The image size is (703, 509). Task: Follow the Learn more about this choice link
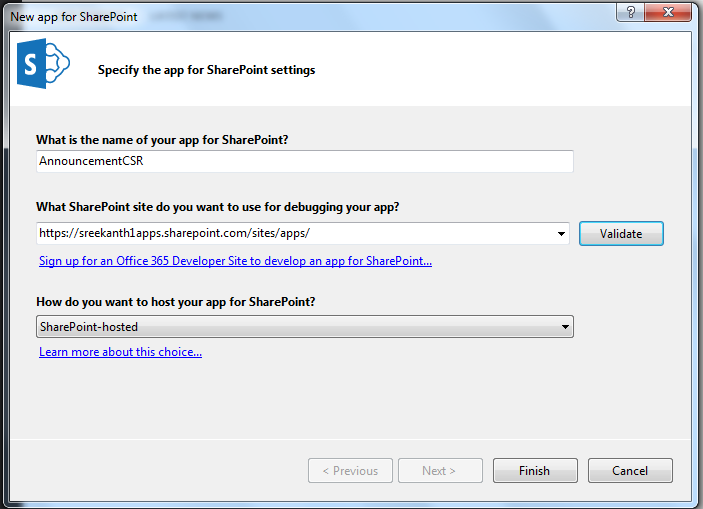[x=120, y=352]
